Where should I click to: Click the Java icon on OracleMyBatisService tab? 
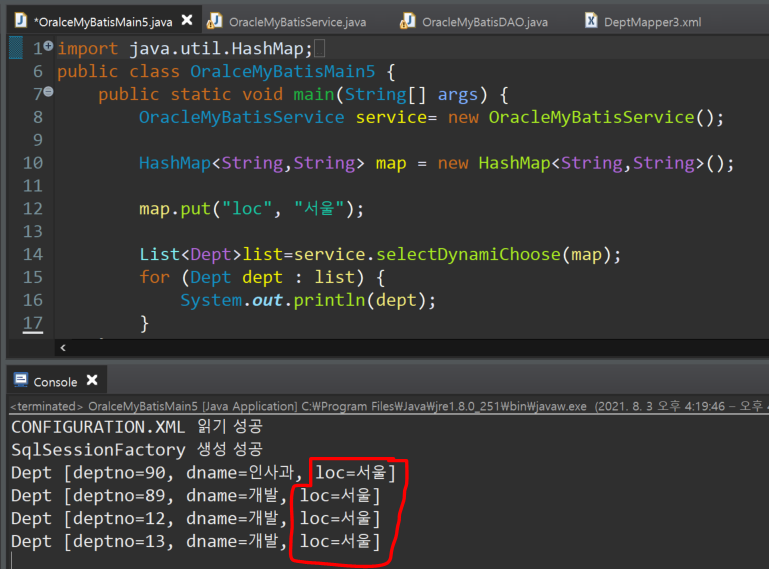215,21
